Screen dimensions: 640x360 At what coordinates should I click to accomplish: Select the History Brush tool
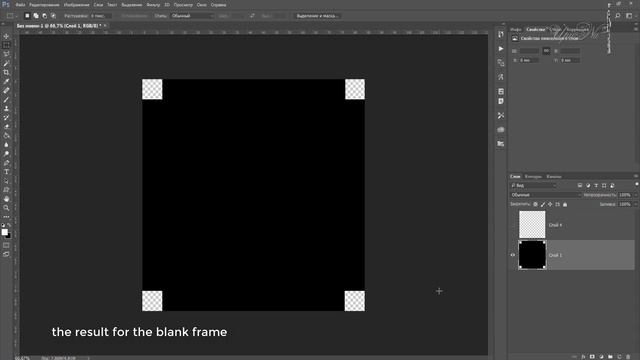pos(6,118)
